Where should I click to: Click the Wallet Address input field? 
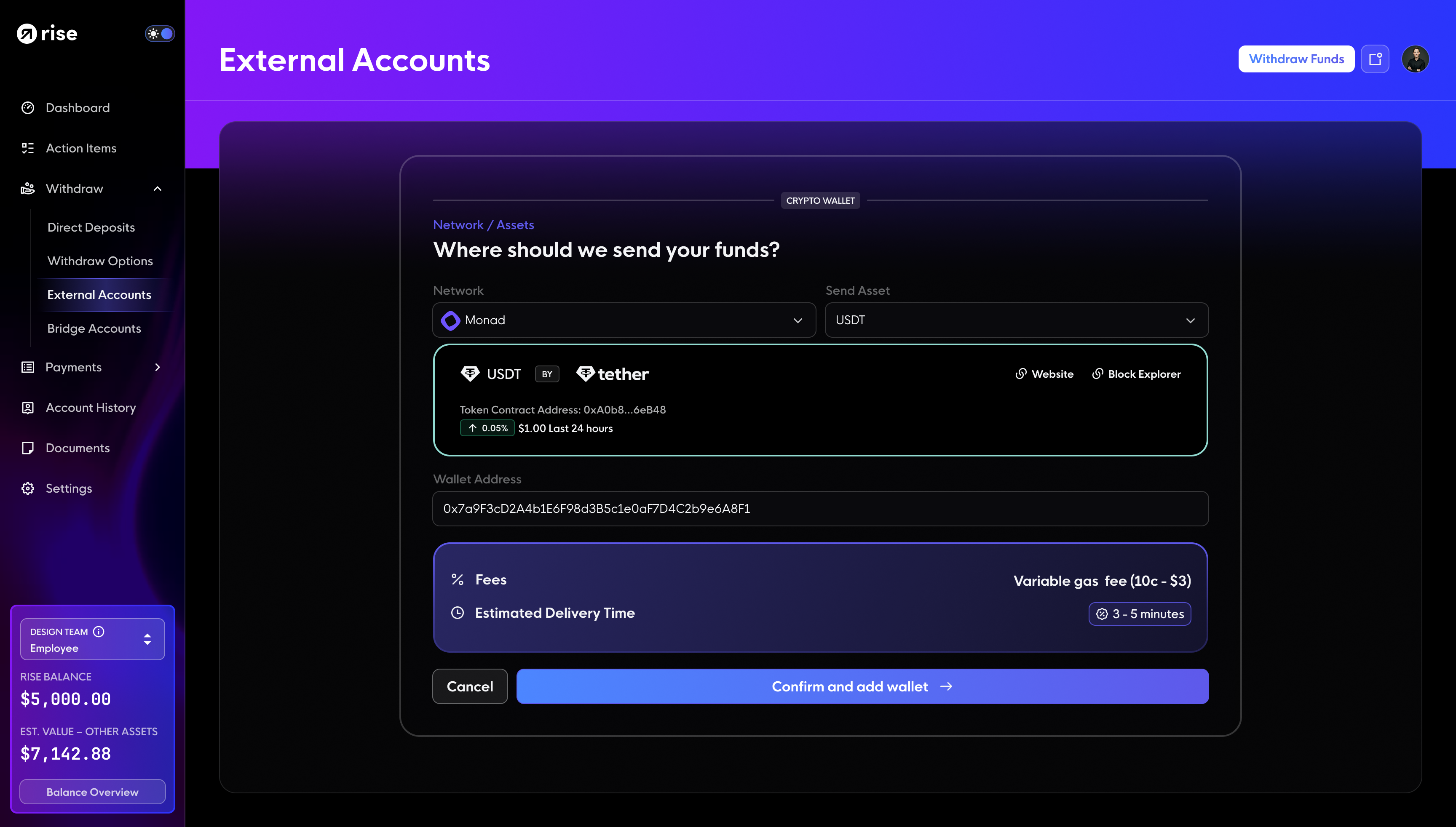tap(820, 508)
